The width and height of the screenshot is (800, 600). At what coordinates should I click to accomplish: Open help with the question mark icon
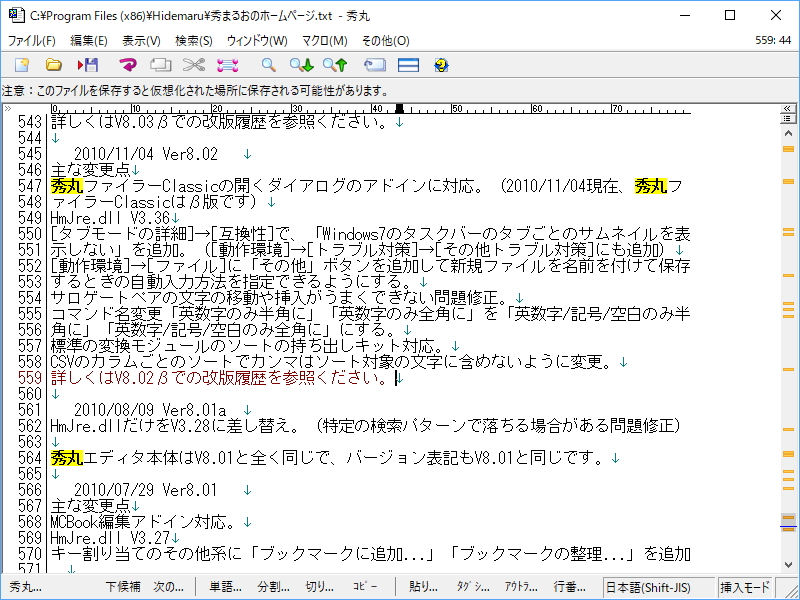point(441,65)
